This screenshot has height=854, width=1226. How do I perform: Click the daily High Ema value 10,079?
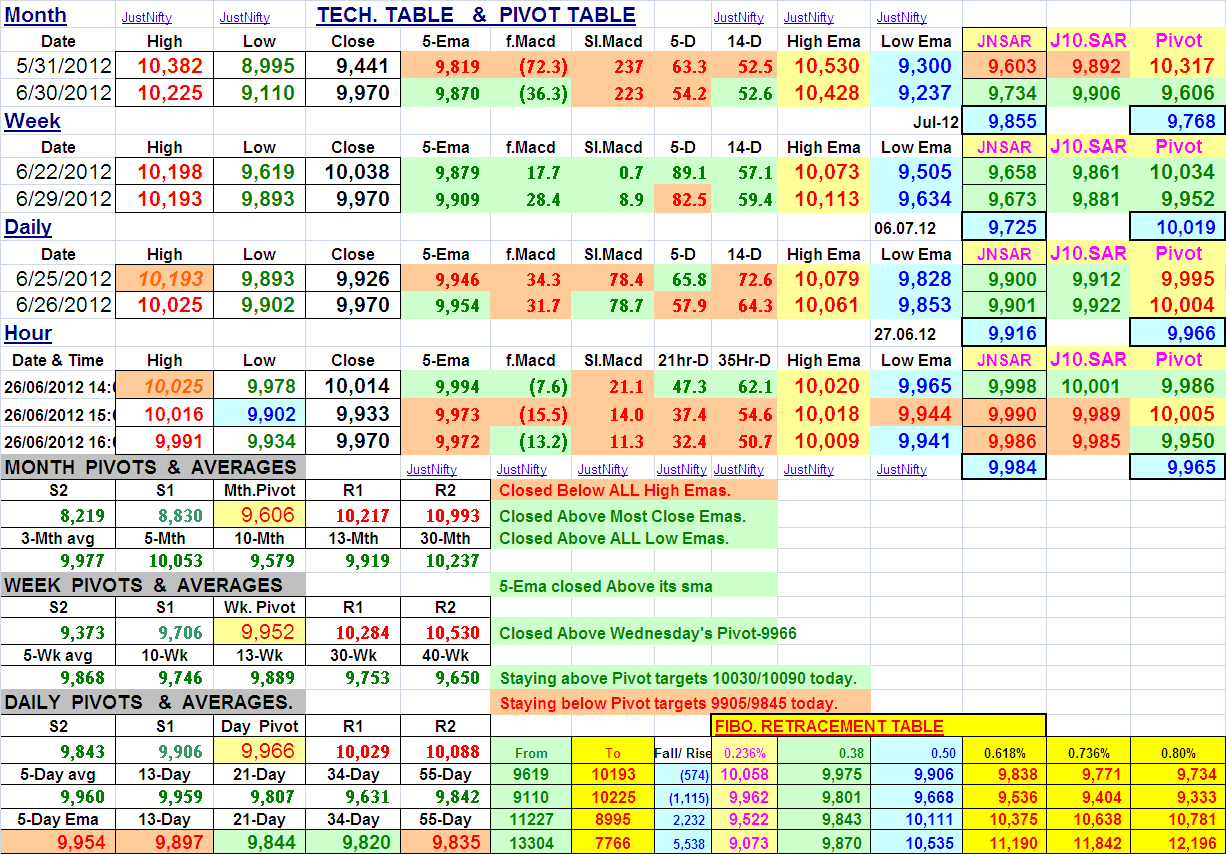[826, 278]
